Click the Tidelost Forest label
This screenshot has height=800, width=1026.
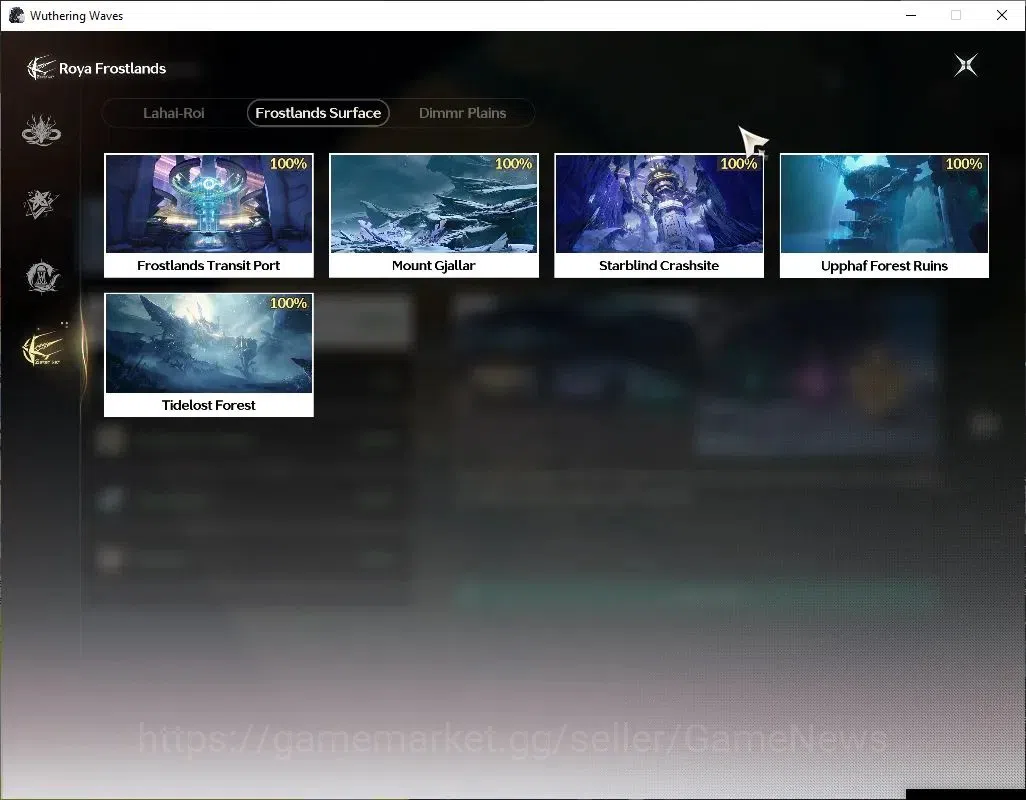coord(208,405)
